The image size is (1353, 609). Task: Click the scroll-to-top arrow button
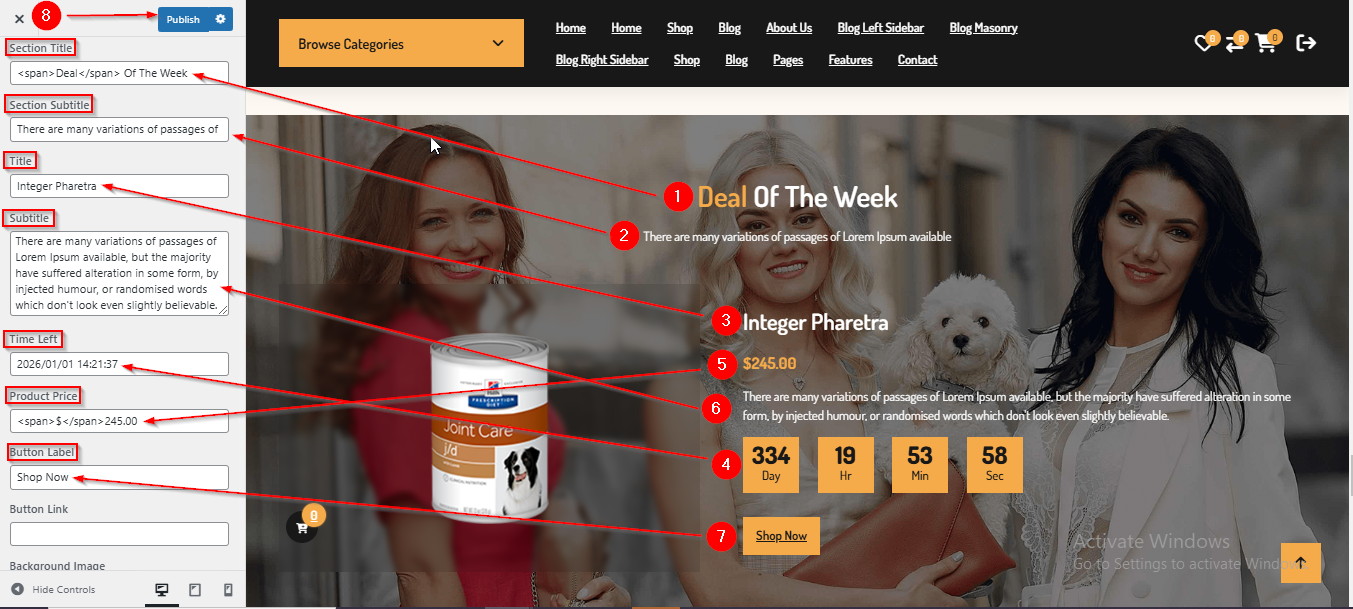point(1300,563)
